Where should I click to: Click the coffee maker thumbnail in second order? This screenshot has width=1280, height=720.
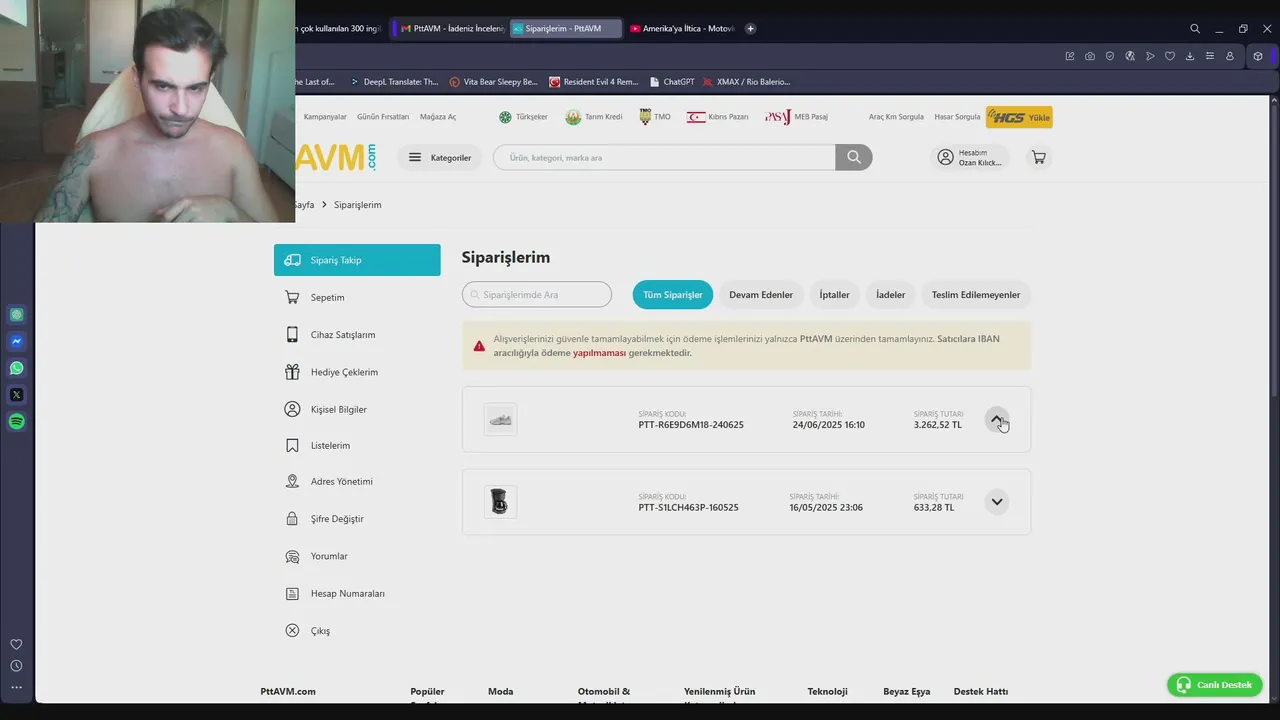click(500, 501)
